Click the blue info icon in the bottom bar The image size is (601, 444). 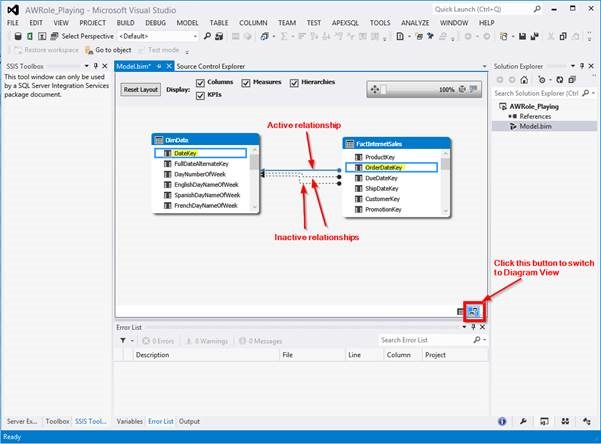[502, 421]
